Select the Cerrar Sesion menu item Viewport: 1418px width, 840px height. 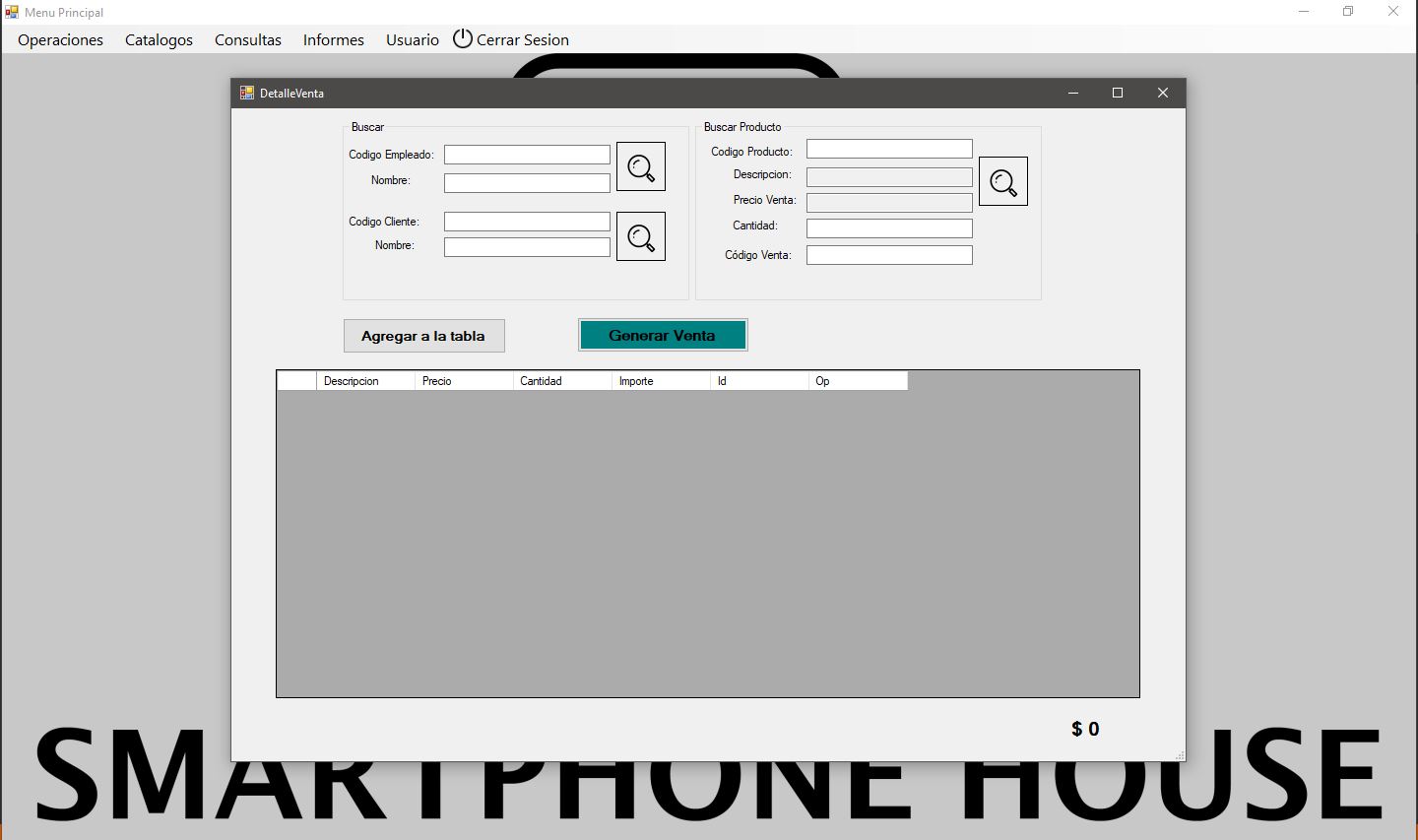coord(512,39)
